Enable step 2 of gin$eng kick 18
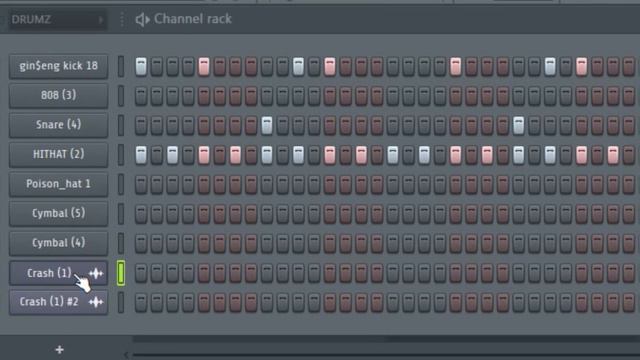 point(157,66)
